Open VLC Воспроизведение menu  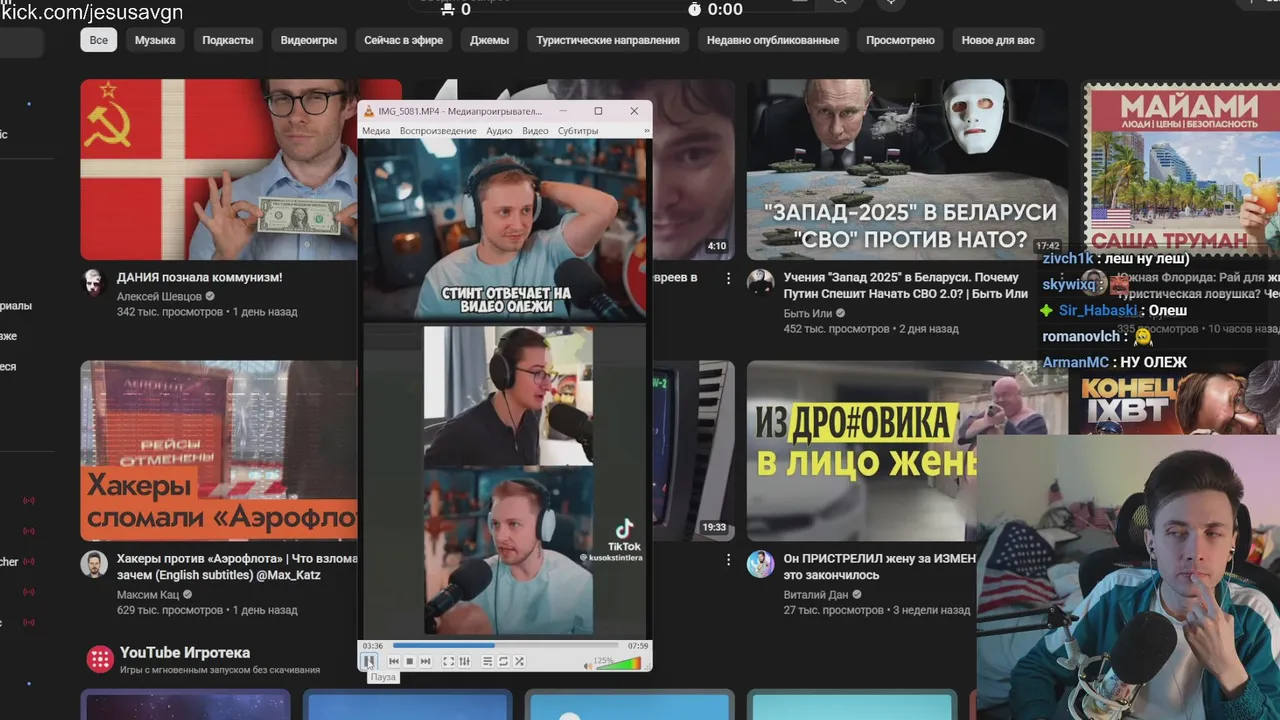coord(438,131)
